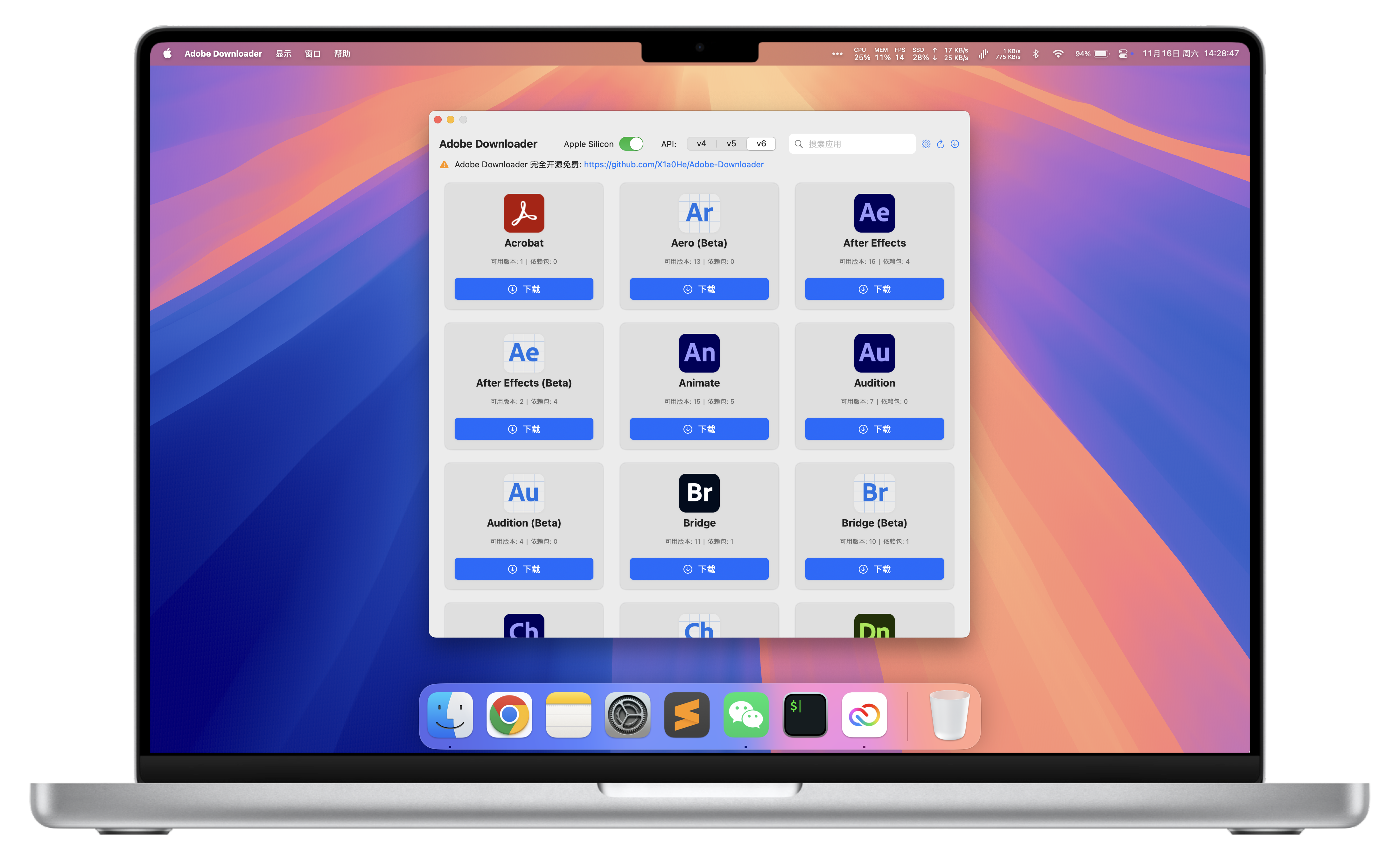1400x859 pixels.
Task: Open the 帮助 menu in the menu bar
Action: 342,53
